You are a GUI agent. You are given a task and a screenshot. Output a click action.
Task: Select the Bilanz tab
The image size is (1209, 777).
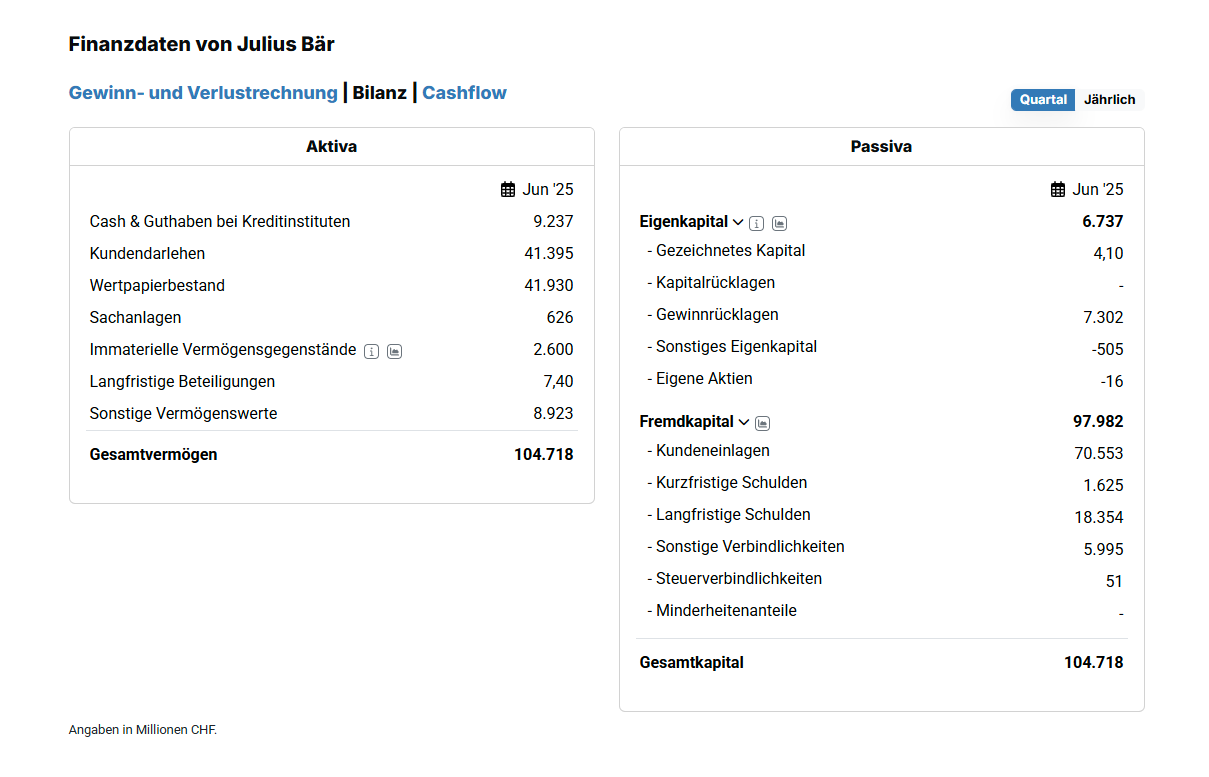(379, 93)
